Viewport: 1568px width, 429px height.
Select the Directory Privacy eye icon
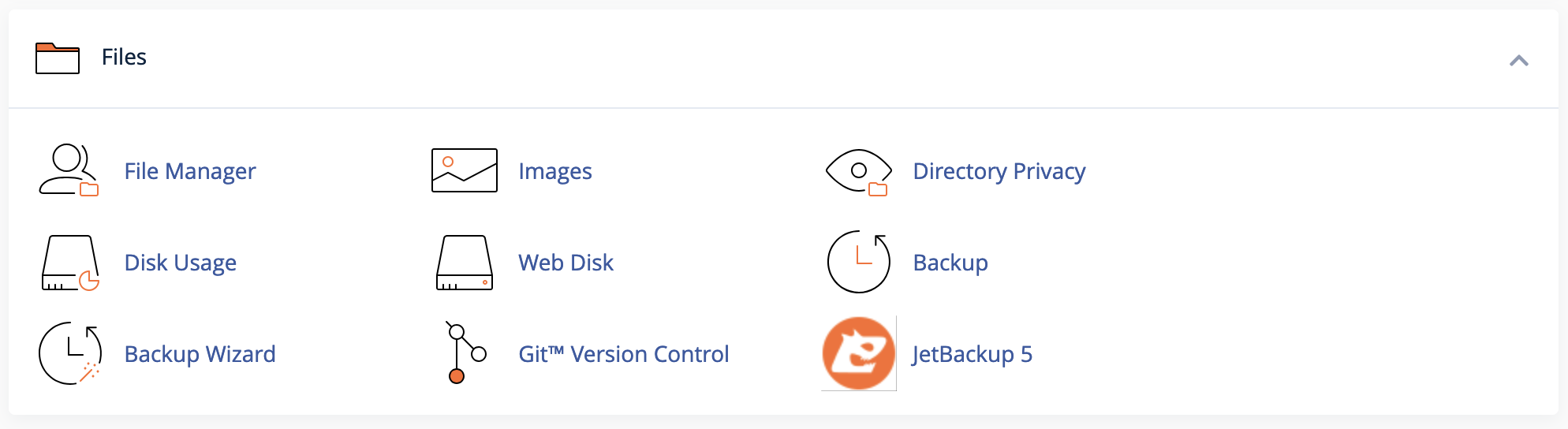tap(859, 172)
